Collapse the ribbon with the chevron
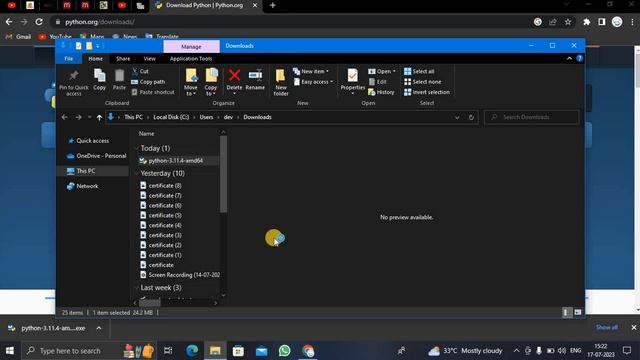The height and width of the screenshot is (360, 640). coord(569,58)
